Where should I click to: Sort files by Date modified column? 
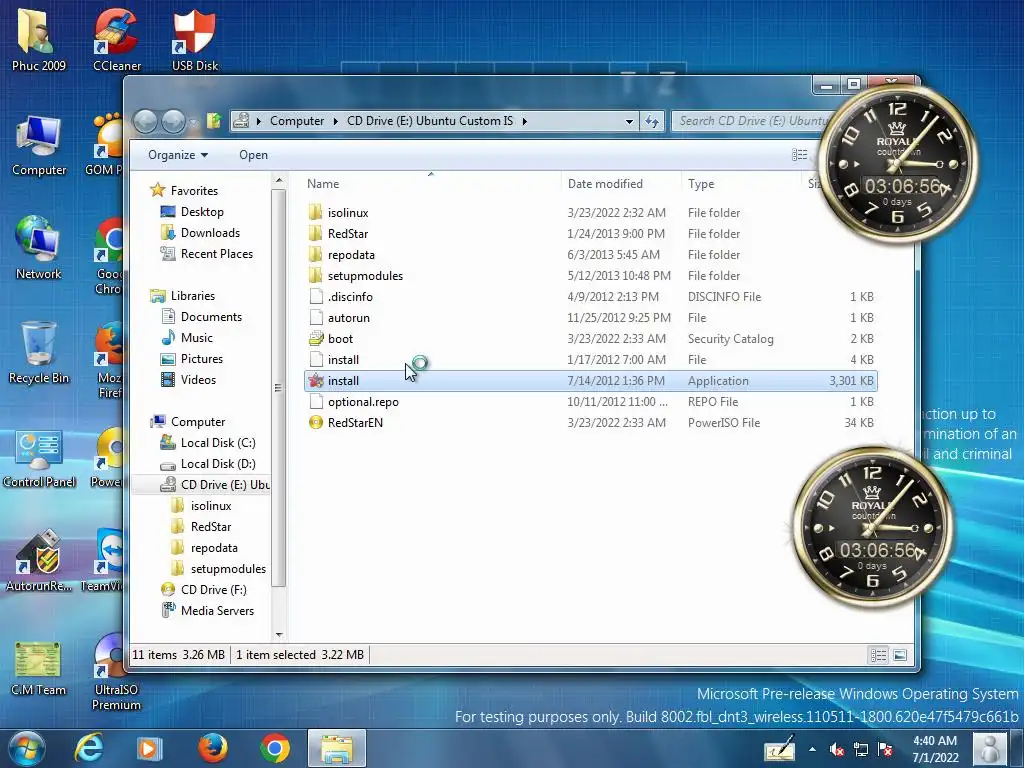pyautogui.click(x=620, y=184)
